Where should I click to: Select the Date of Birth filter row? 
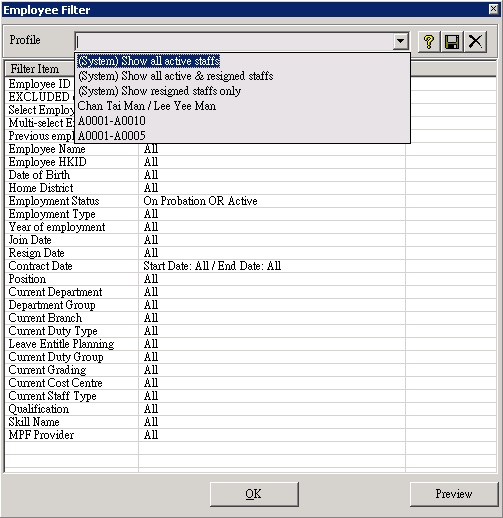click(x=250, y=175)
